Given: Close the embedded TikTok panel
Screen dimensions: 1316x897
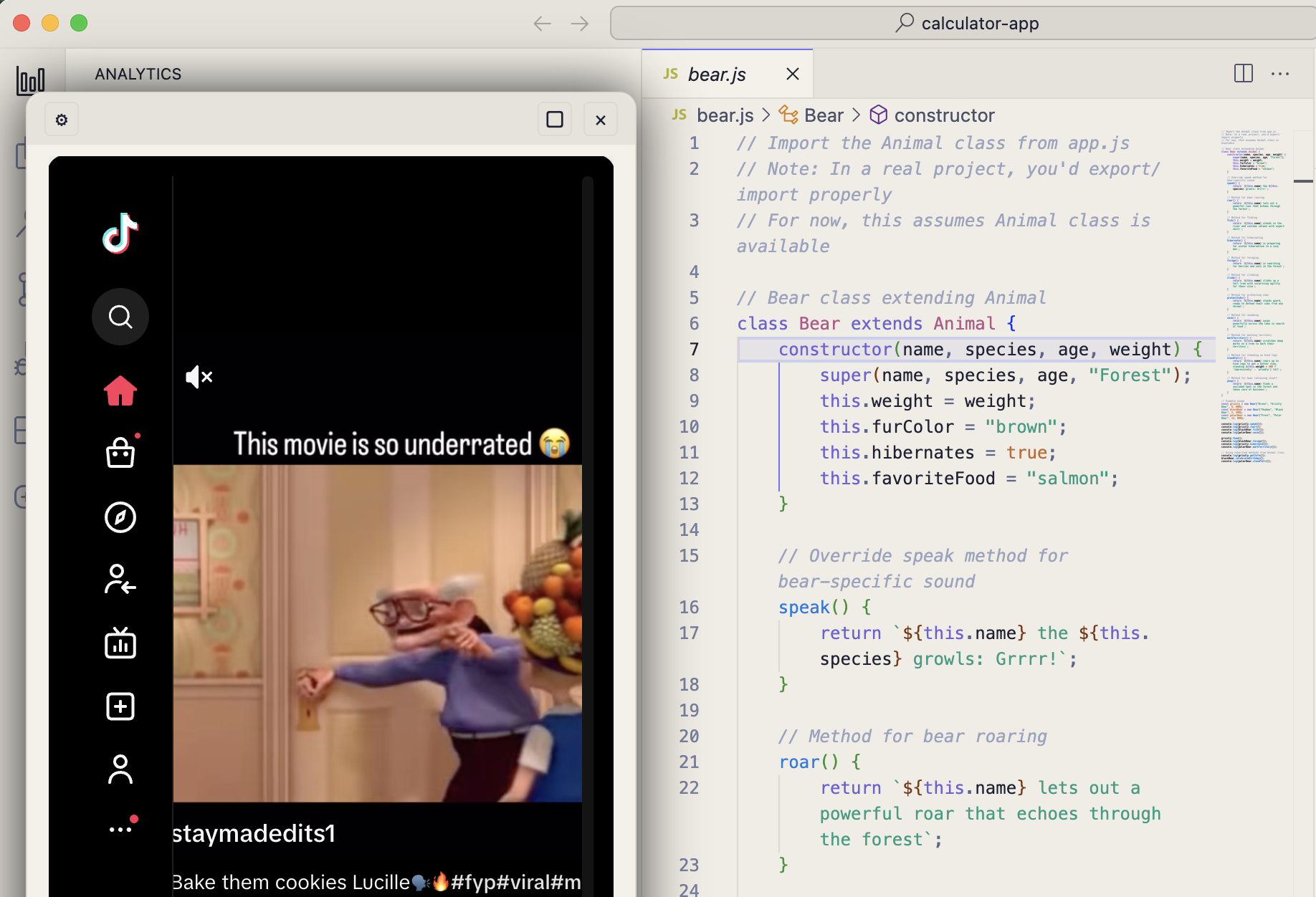Looking at the screenshot, I should (x=601, y=120).
